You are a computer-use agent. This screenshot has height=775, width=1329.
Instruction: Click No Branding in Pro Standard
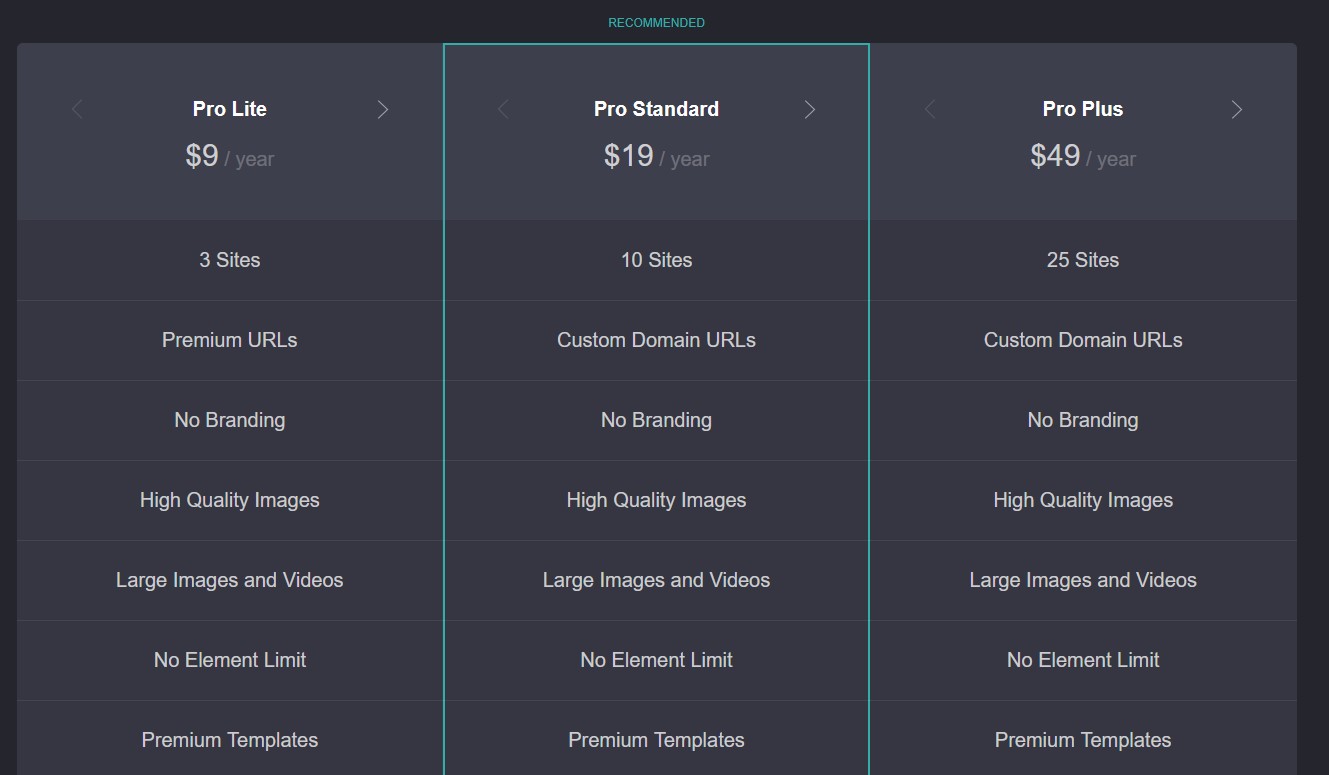[x=656, y=420]
